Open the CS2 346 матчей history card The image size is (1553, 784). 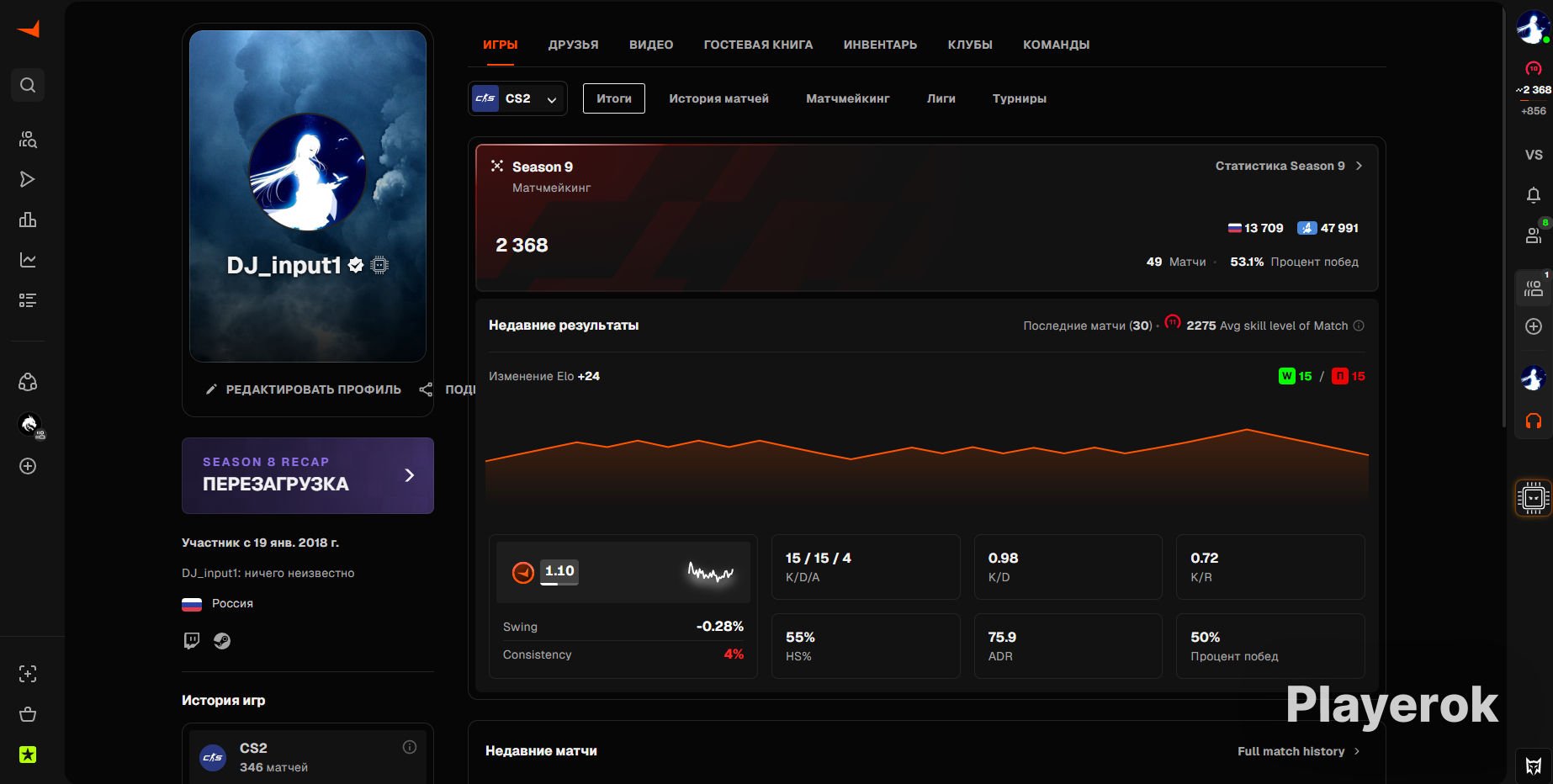308,757
